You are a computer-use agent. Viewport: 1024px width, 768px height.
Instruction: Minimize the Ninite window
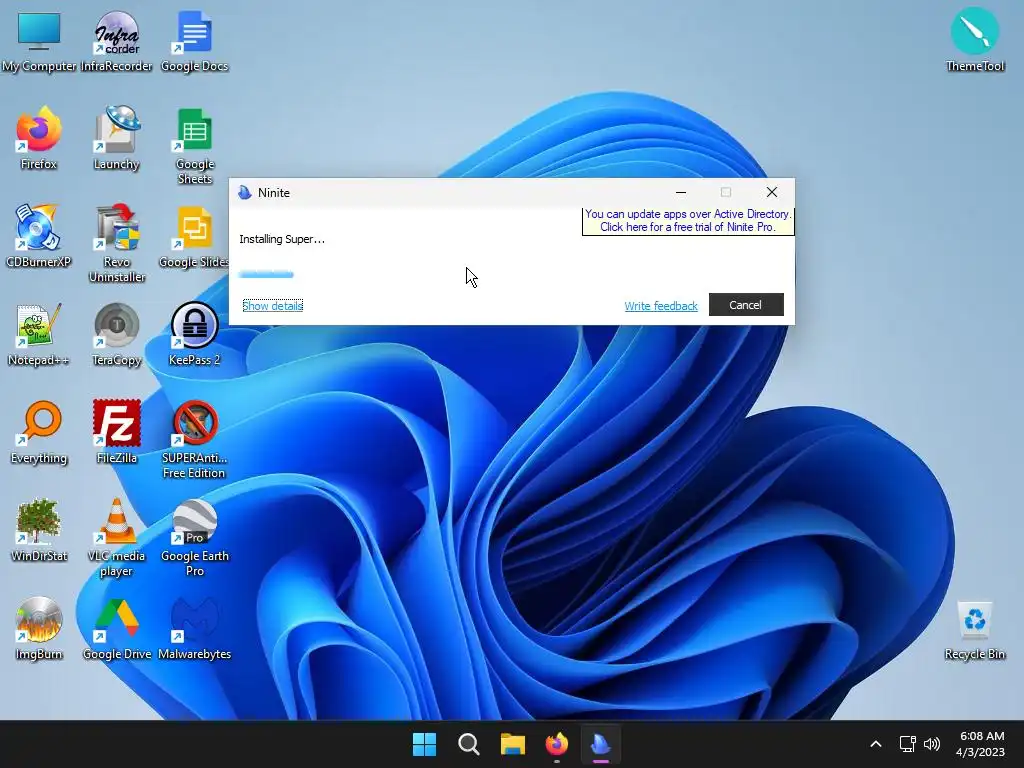click(681, 193)
